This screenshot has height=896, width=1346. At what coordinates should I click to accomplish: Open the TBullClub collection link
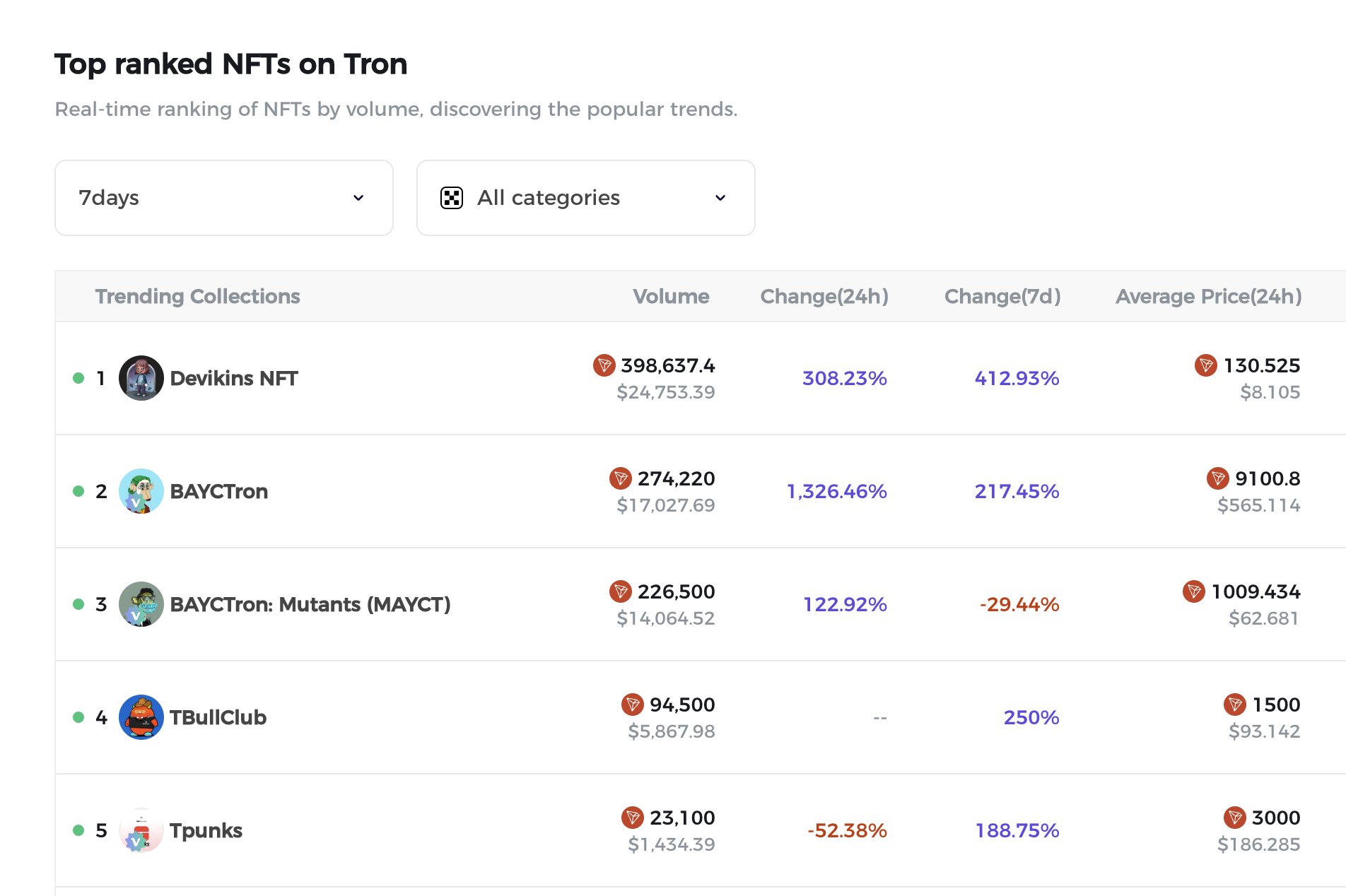(x=218, y=717)
